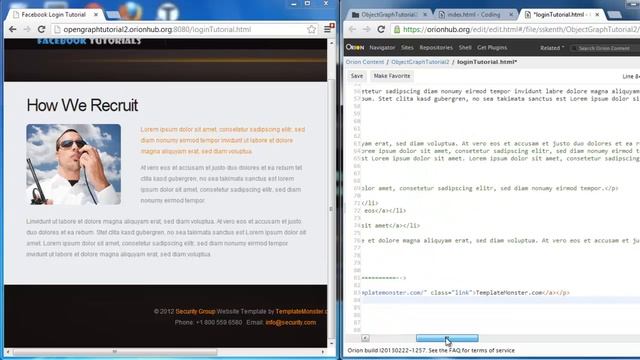This screenshot has height=360, width=640.
Task: Switch to the ObjectGraphTutorial tab
Action: [389, 14]
